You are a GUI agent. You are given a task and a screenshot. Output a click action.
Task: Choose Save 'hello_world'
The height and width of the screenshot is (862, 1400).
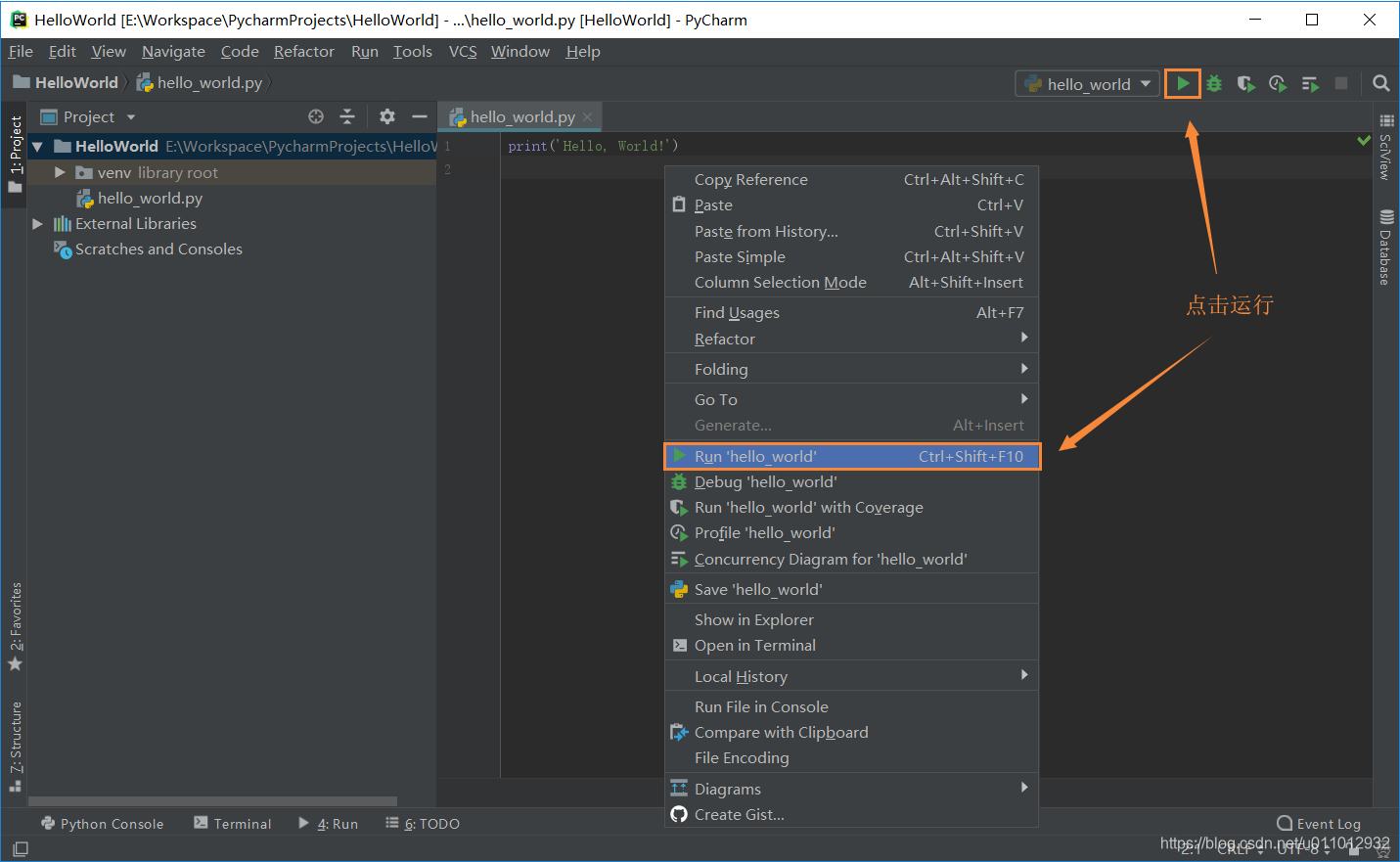coord(851,589)
